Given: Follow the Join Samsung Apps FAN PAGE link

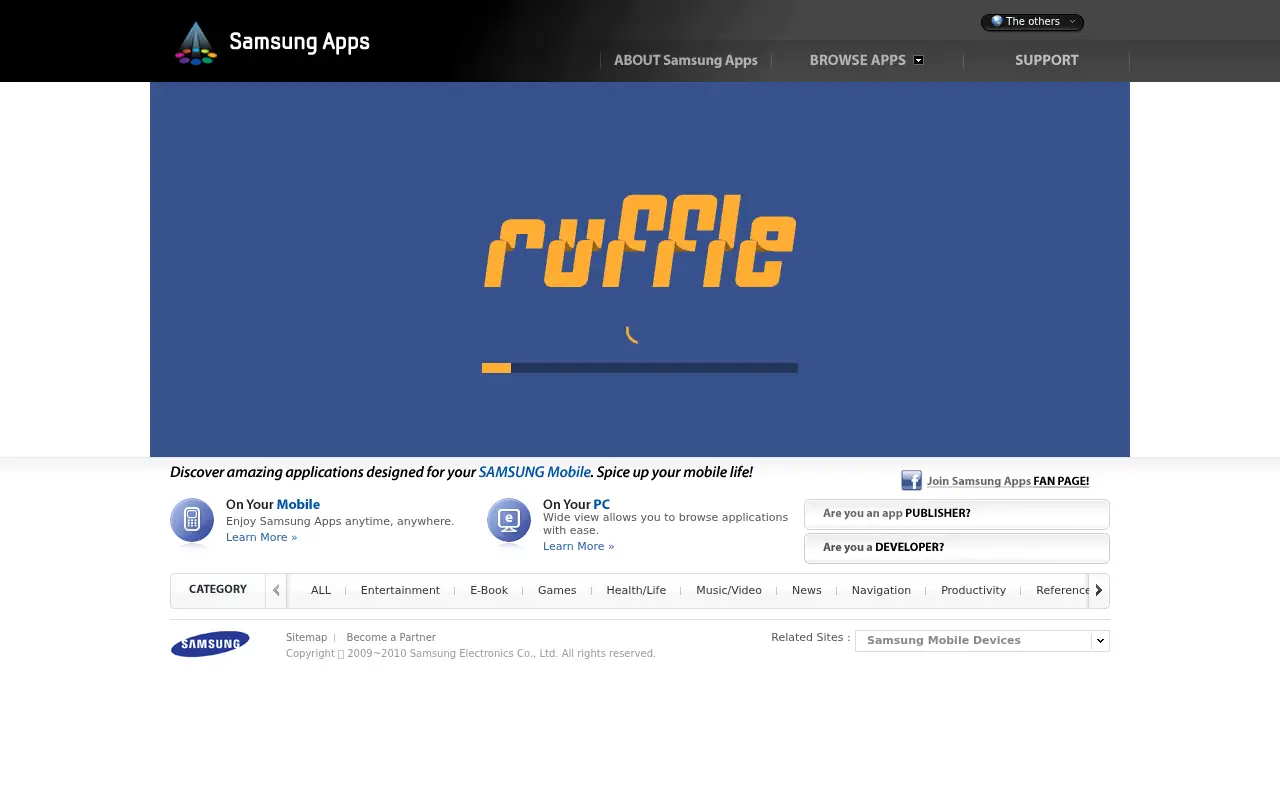Looking at the screenshot, I should click(x=1008, y=481).
